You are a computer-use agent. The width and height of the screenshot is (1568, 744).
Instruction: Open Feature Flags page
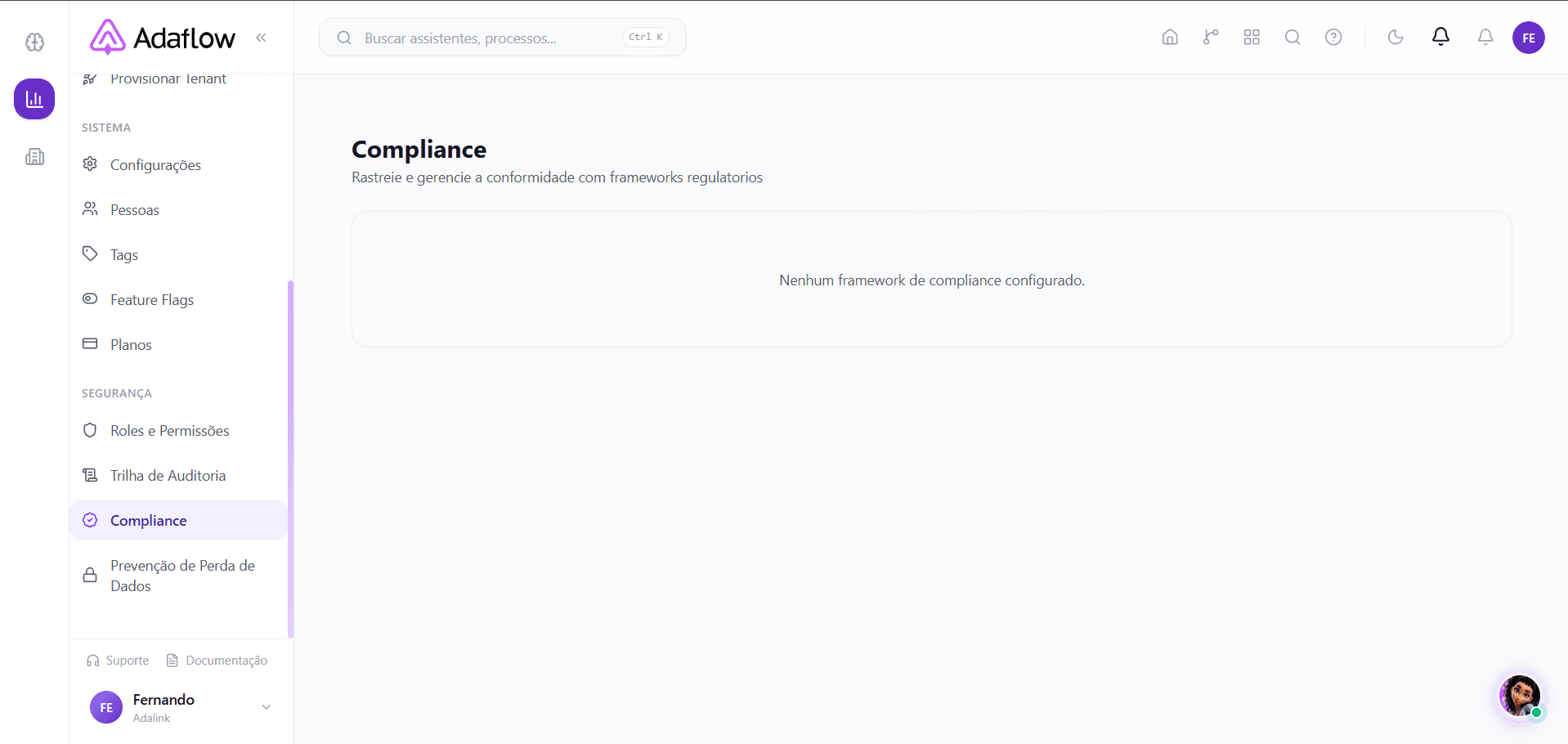click(x=178, y=299)
